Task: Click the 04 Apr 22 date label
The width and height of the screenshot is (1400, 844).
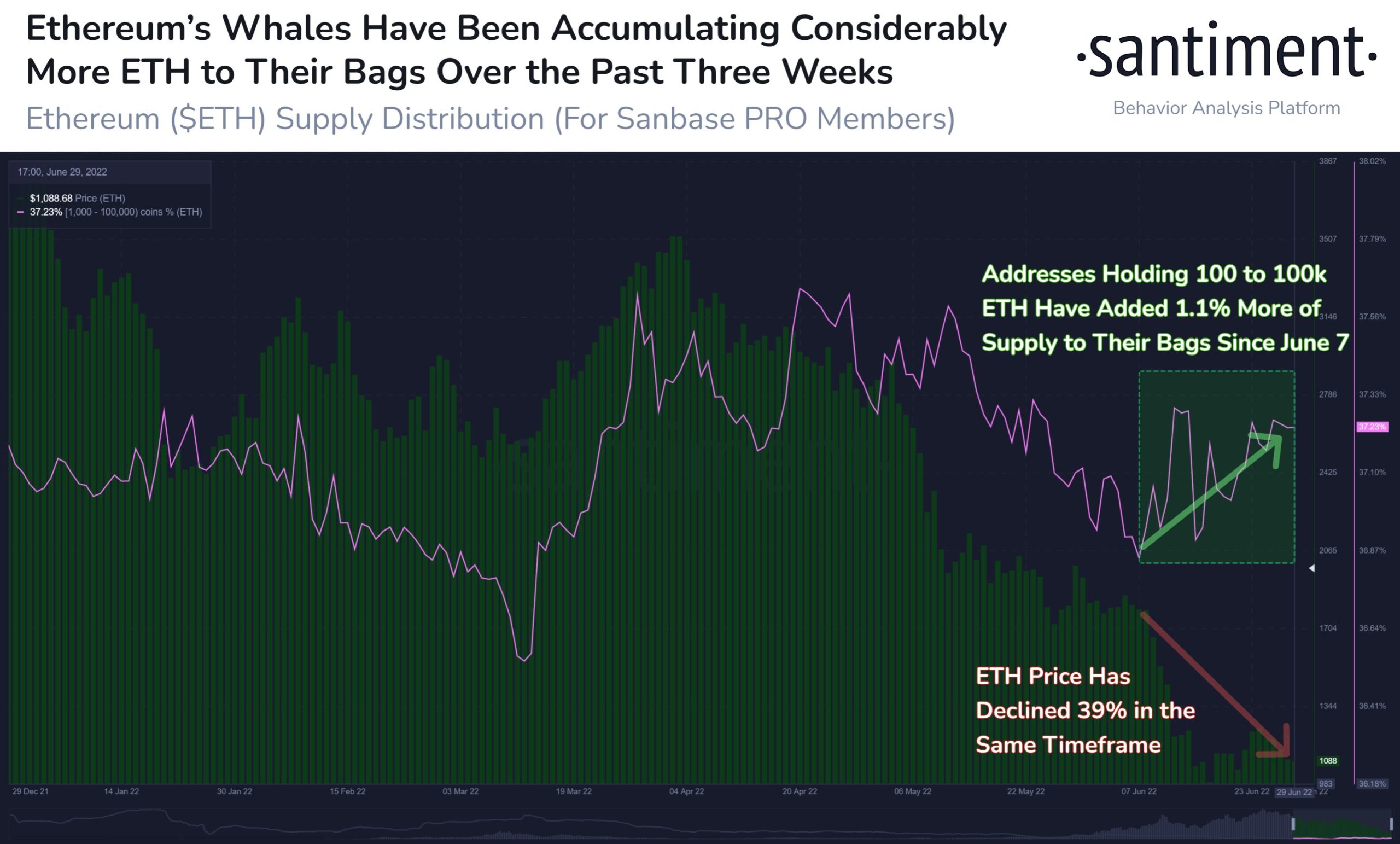Action: pyautogui.click(x=686, y=791)
